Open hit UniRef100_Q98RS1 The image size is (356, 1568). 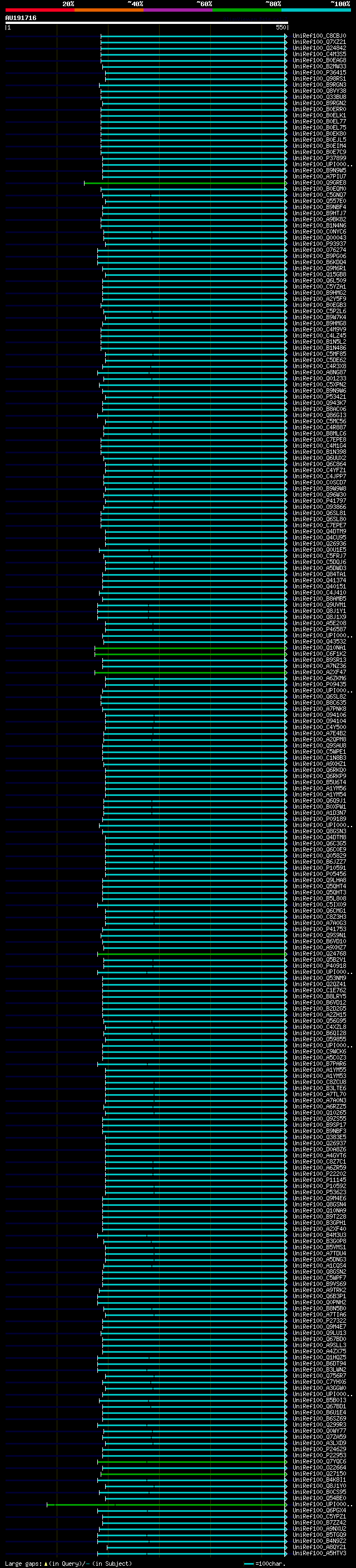(x=319, y=78)
